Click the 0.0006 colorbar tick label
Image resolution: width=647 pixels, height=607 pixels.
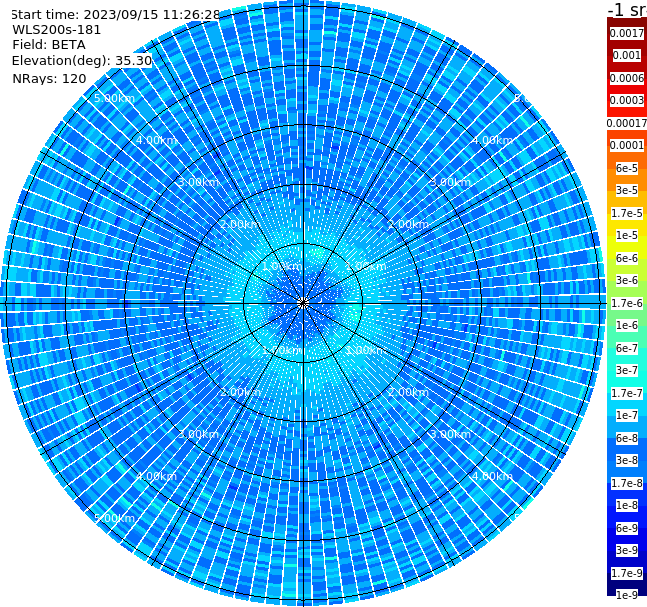point(627,78)
